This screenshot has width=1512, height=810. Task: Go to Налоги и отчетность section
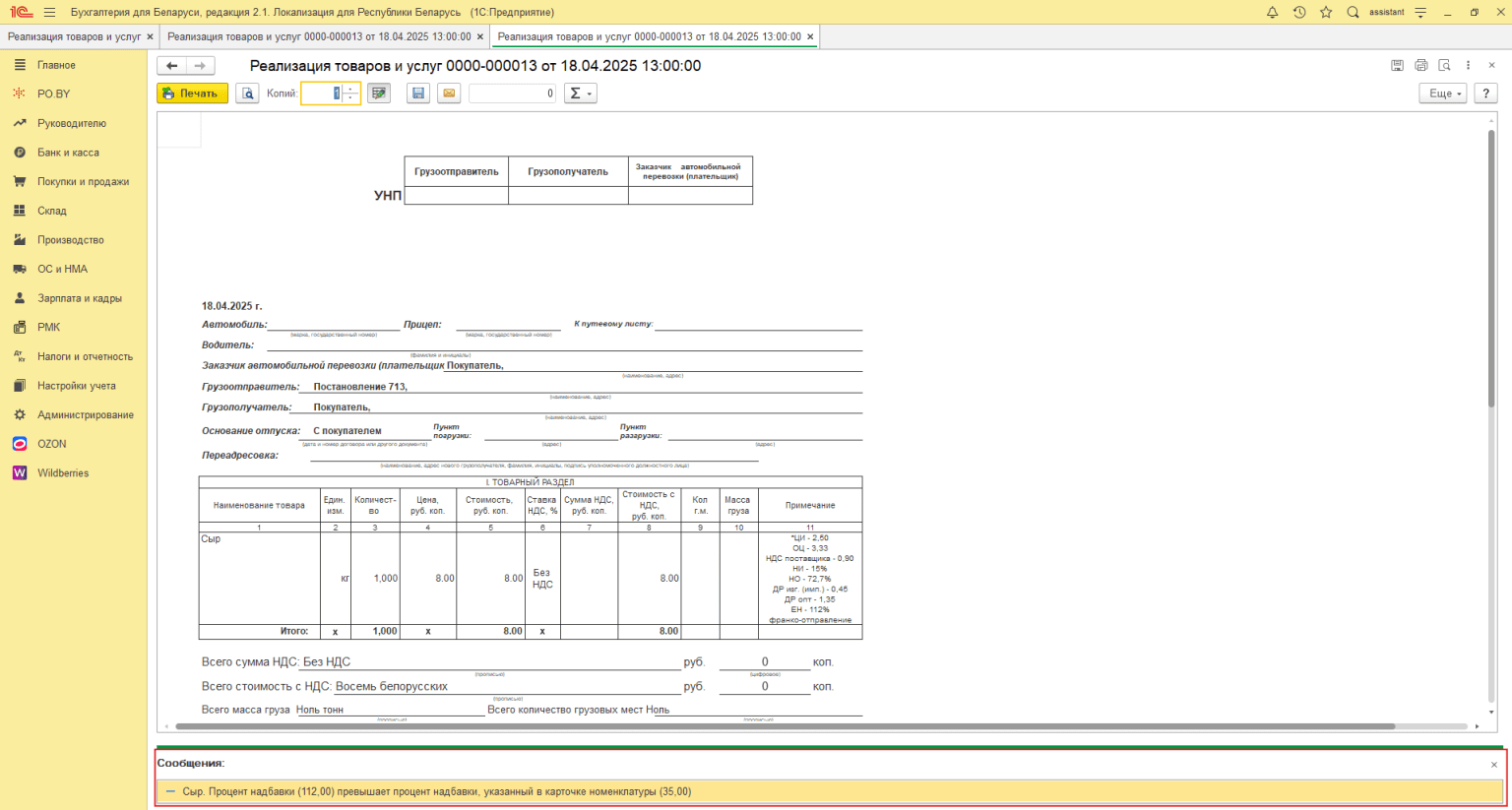tap(85, 356)
